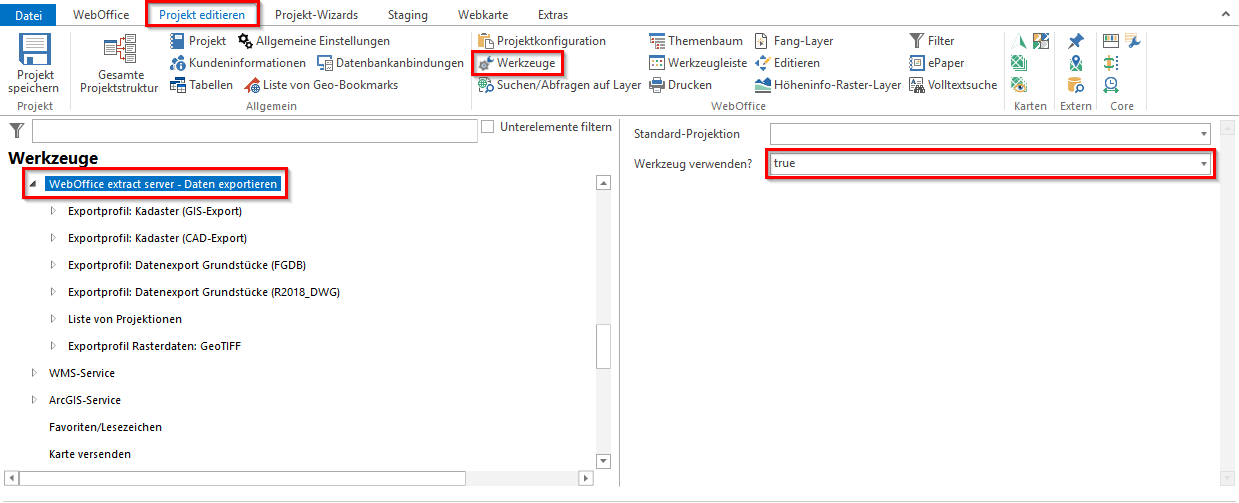1239x503 pixels.
Task: Open the Werkzeug verwenden? dropdown
Action: point(1204,163)
